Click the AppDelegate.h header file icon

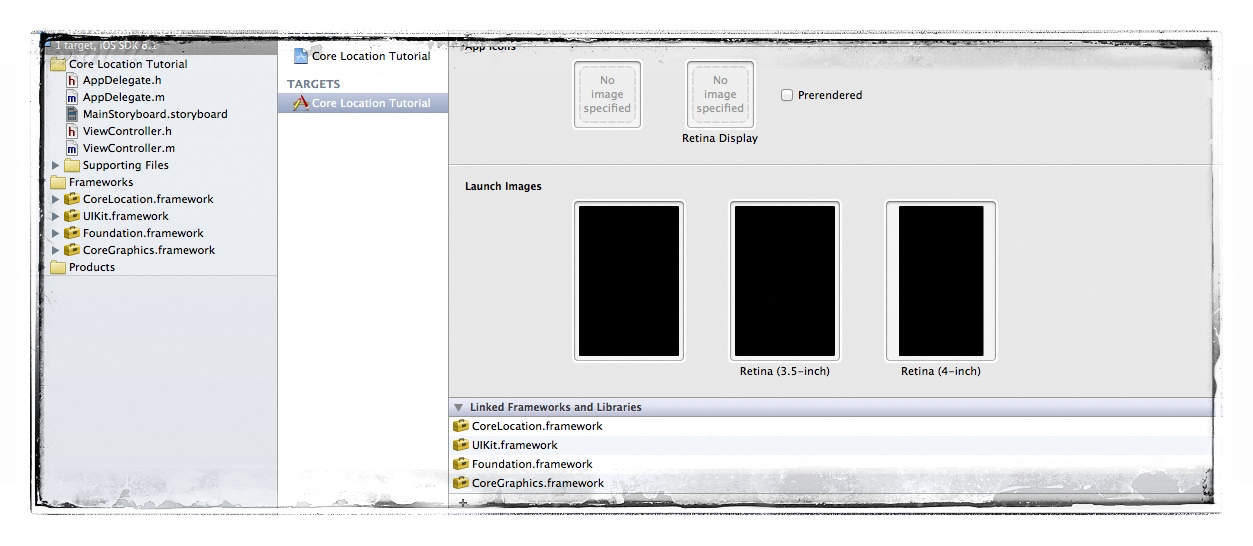coord(72,80)
